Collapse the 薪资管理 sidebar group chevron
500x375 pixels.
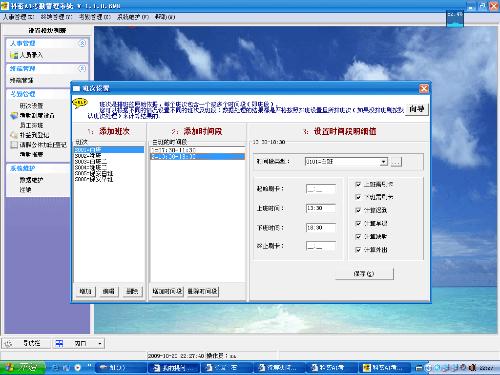[82, 68]
